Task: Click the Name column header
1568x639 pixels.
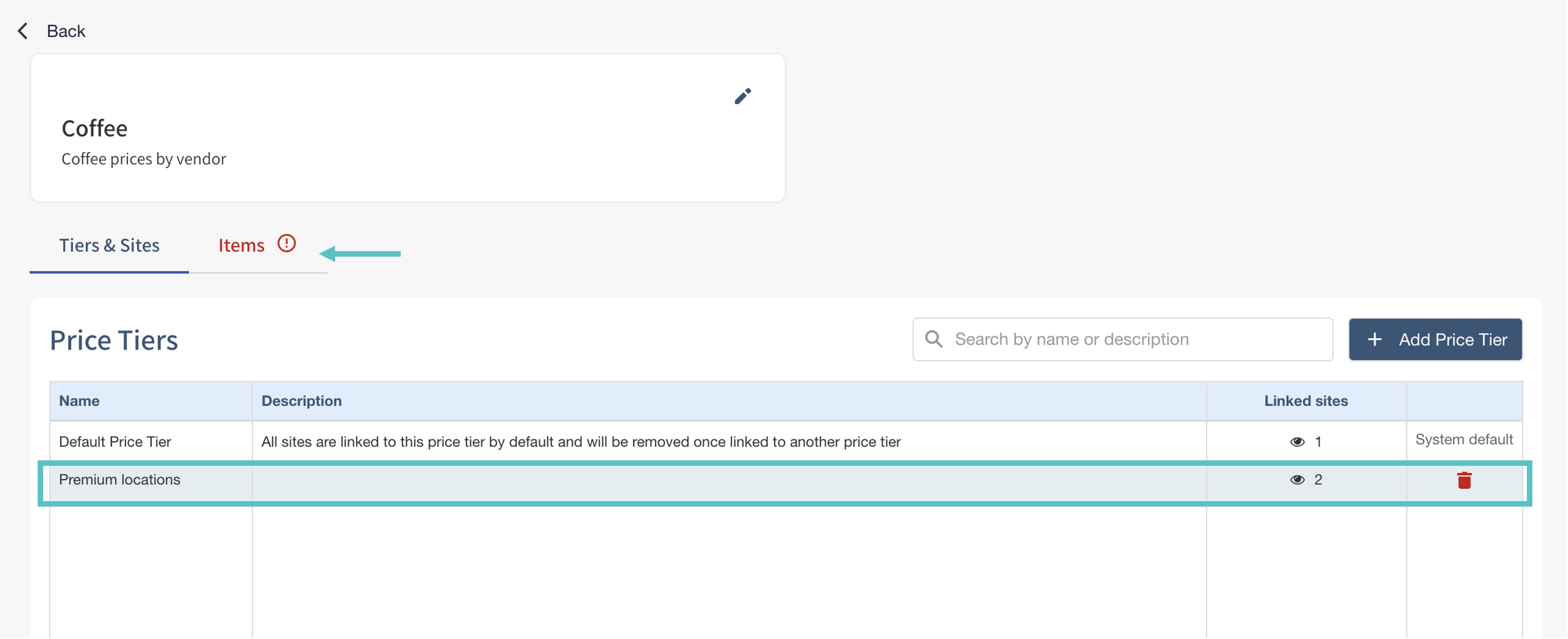Action: (x=79, y=401)
